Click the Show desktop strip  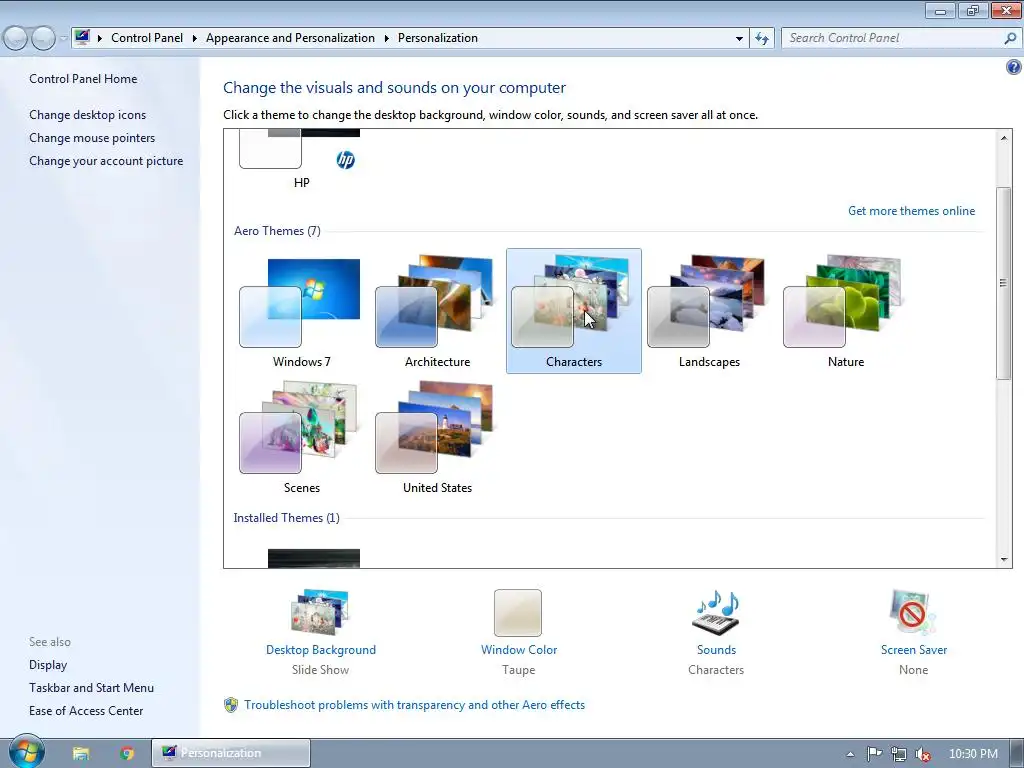click(x=1017, y=754)
